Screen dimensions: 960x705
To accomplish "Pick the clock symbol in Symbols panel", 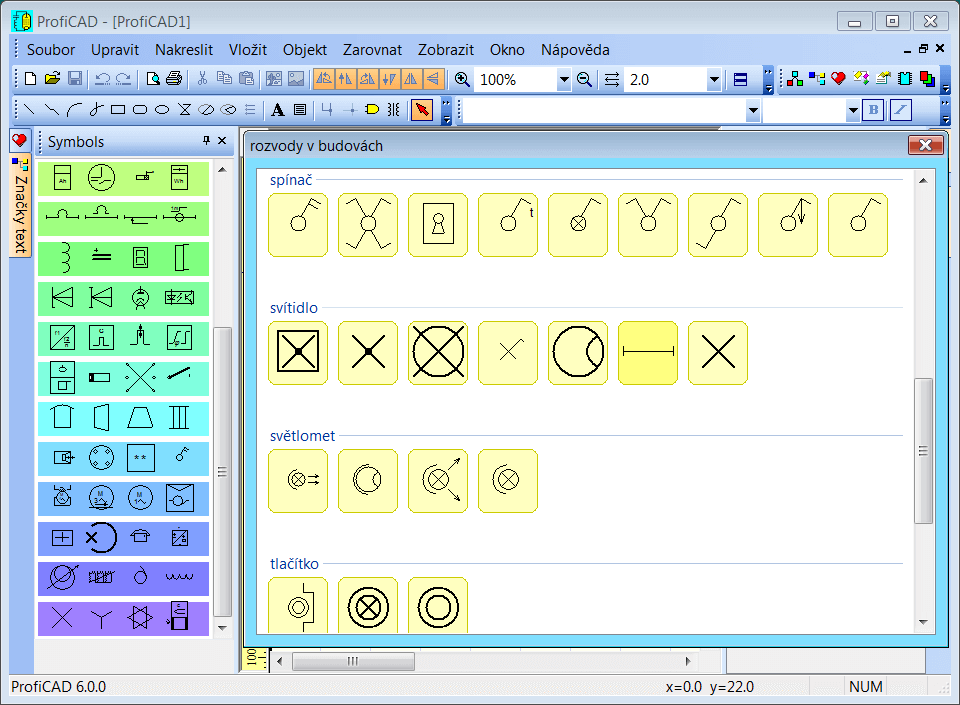I will click(x=101, y=178).
